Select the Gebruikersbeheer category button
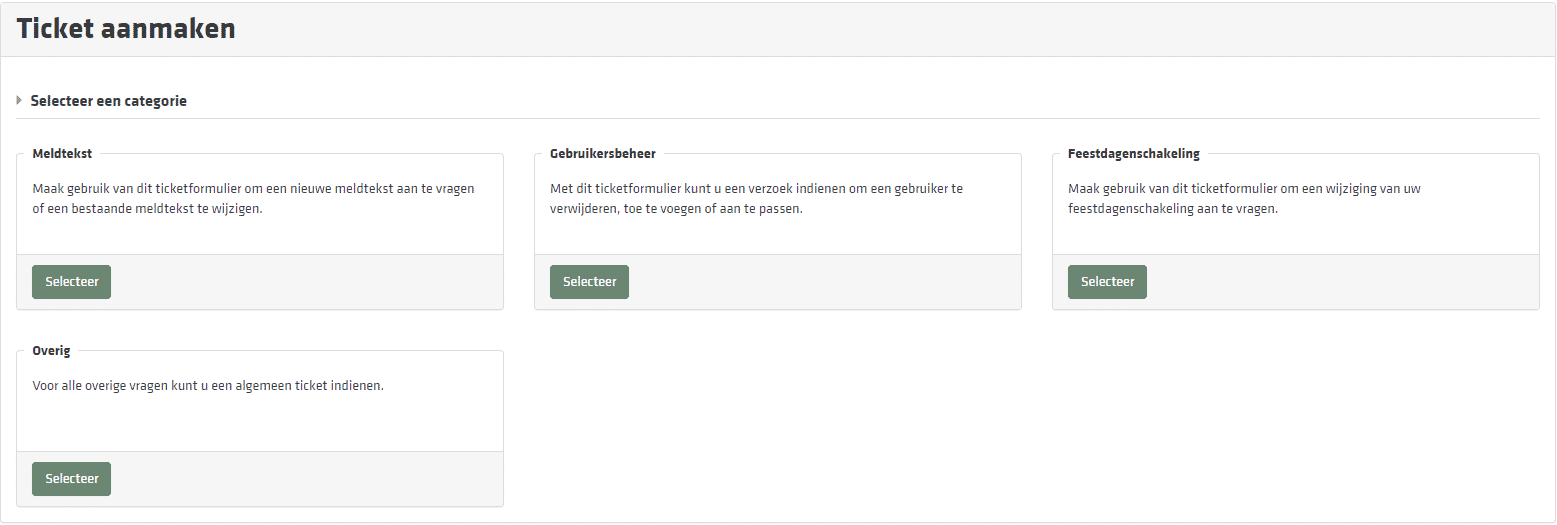This screenshot has height=525, width=1557. pos(589,282)
